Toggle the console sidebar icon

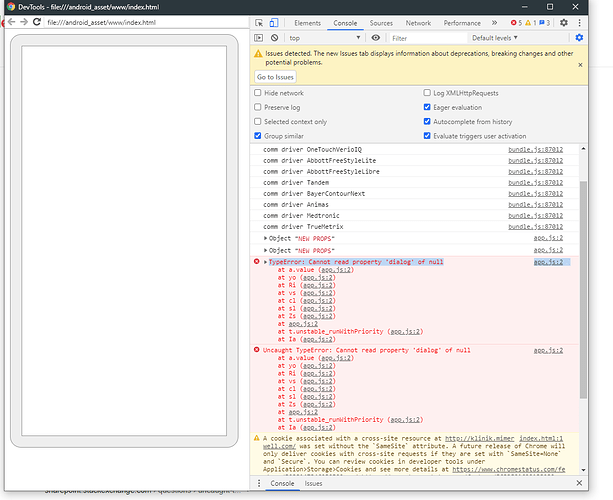click(258, 38)
